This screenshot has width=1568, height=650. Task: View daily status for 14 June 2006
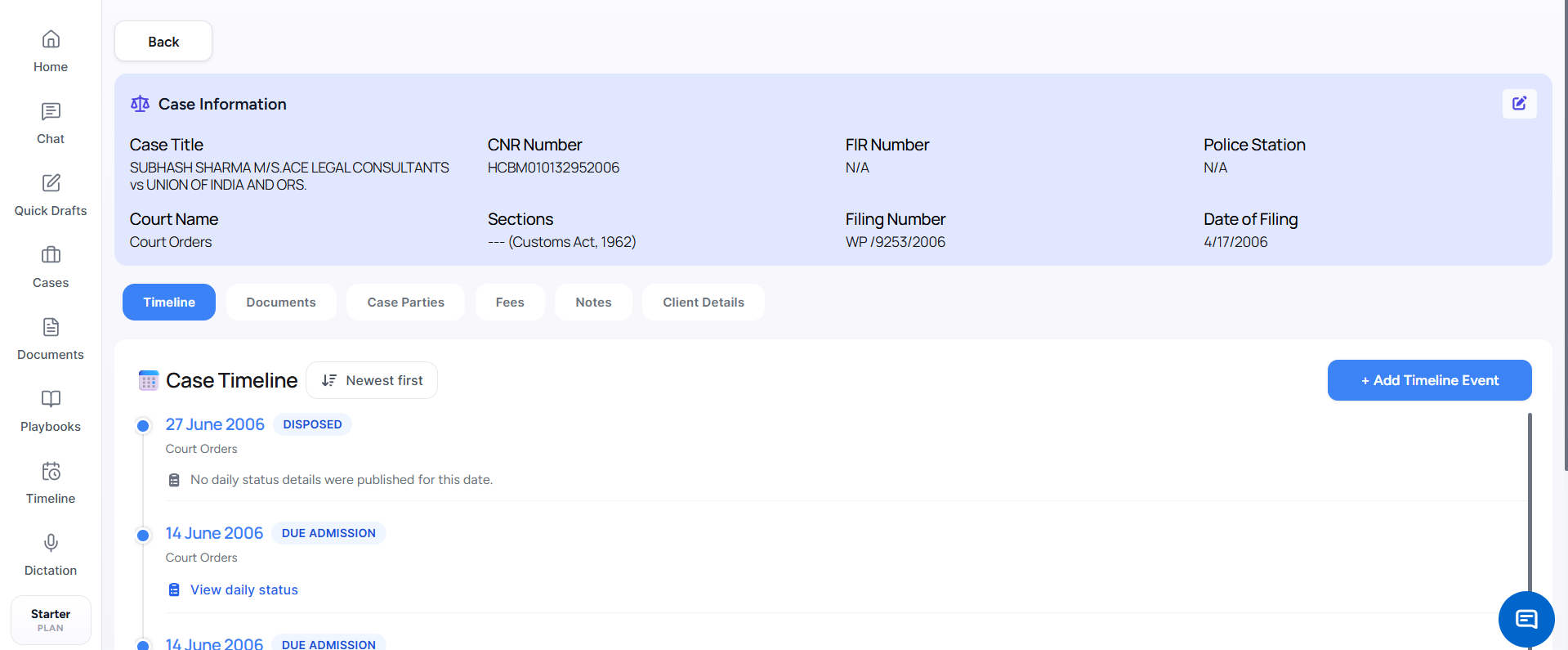243,589
